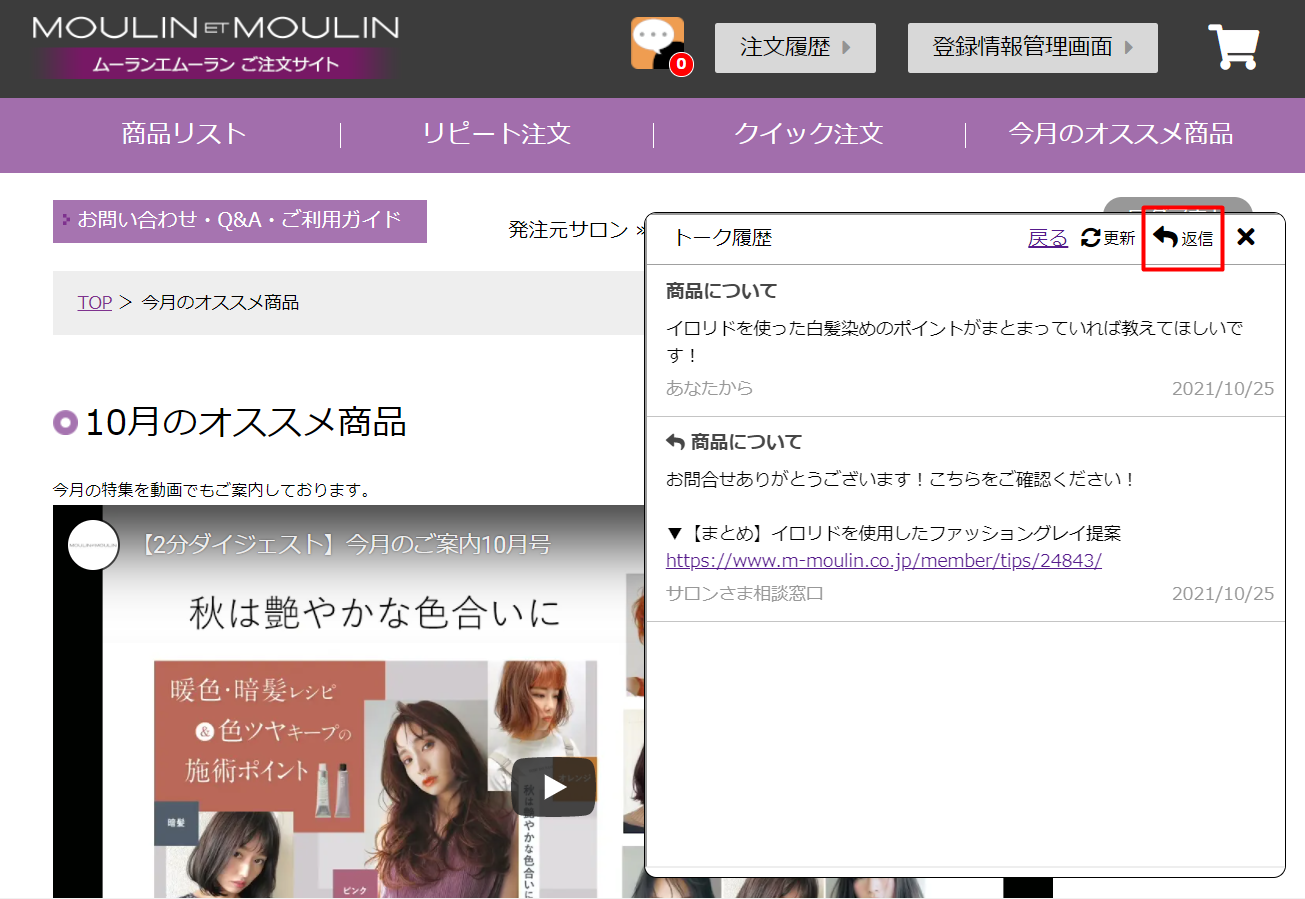The height and width of the screenshot is (899, 1305).
Task: Click 戻る link in talk history
Action: (x=1047, y=238)
